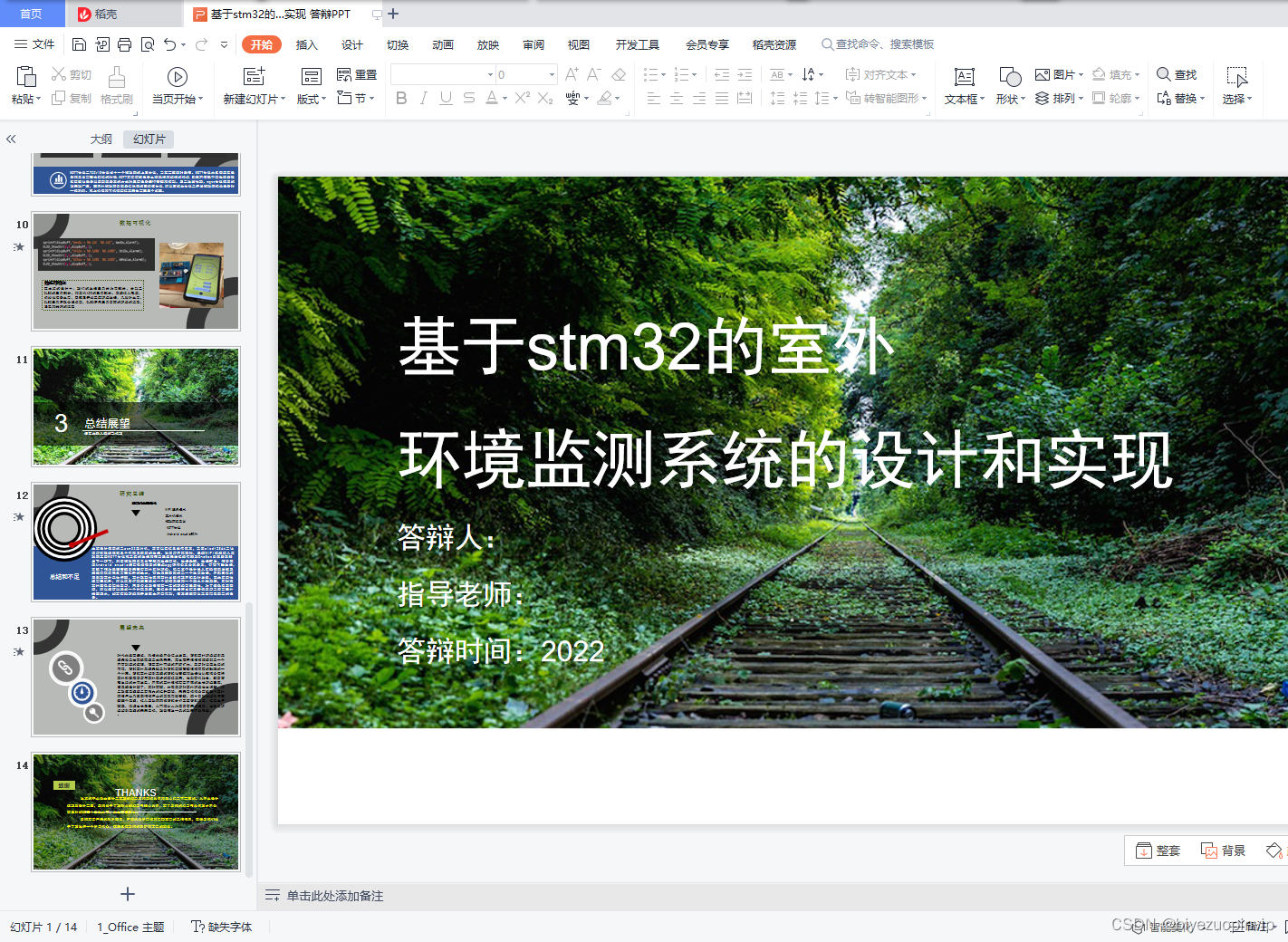Toggle Subscript X₂ formatting
This screenshot has height=942, width=1288.
click(545, 98)
